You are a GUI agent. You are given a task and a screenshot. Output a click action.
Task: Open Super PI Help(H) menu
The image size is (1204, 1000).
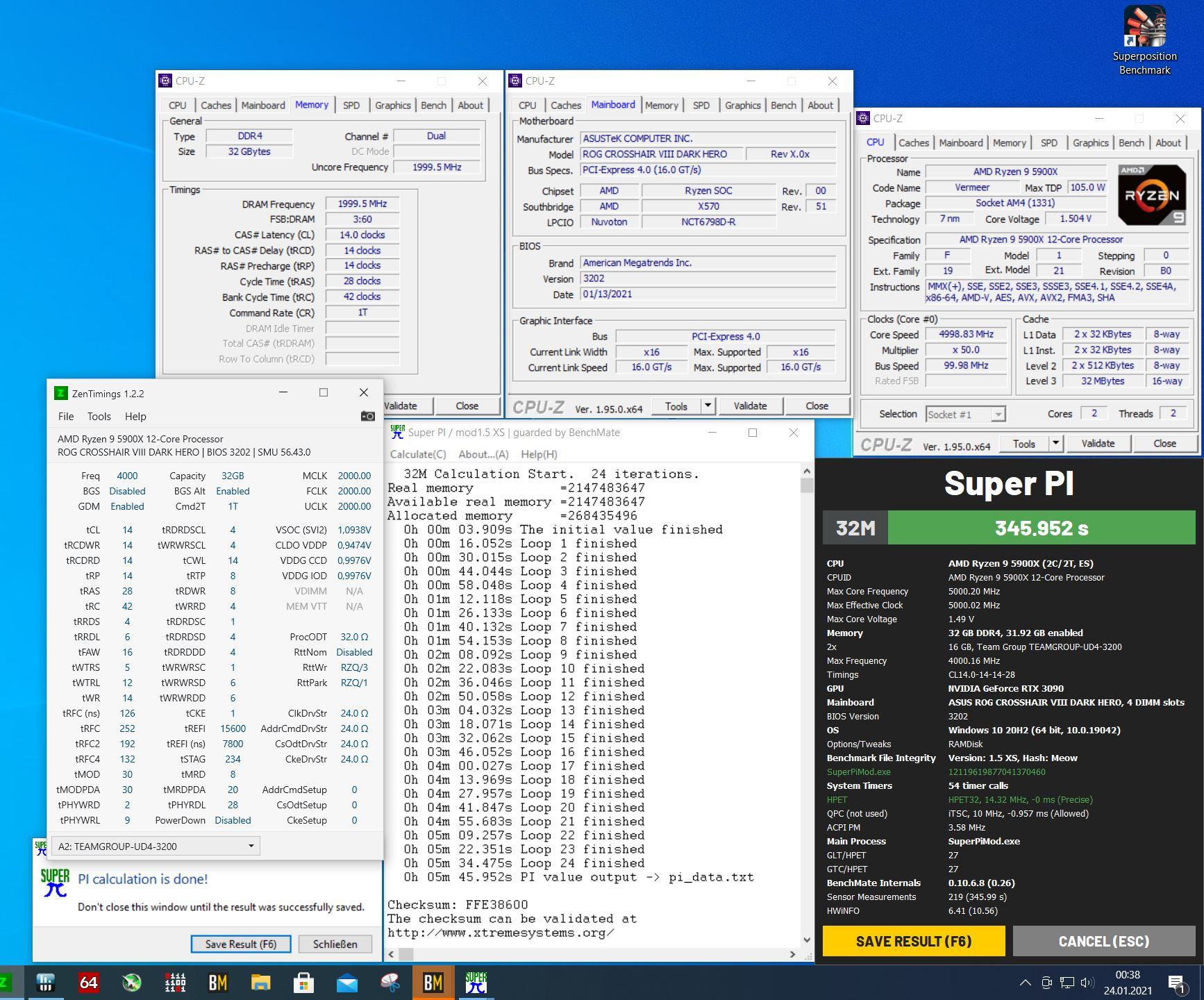point(539,454)
